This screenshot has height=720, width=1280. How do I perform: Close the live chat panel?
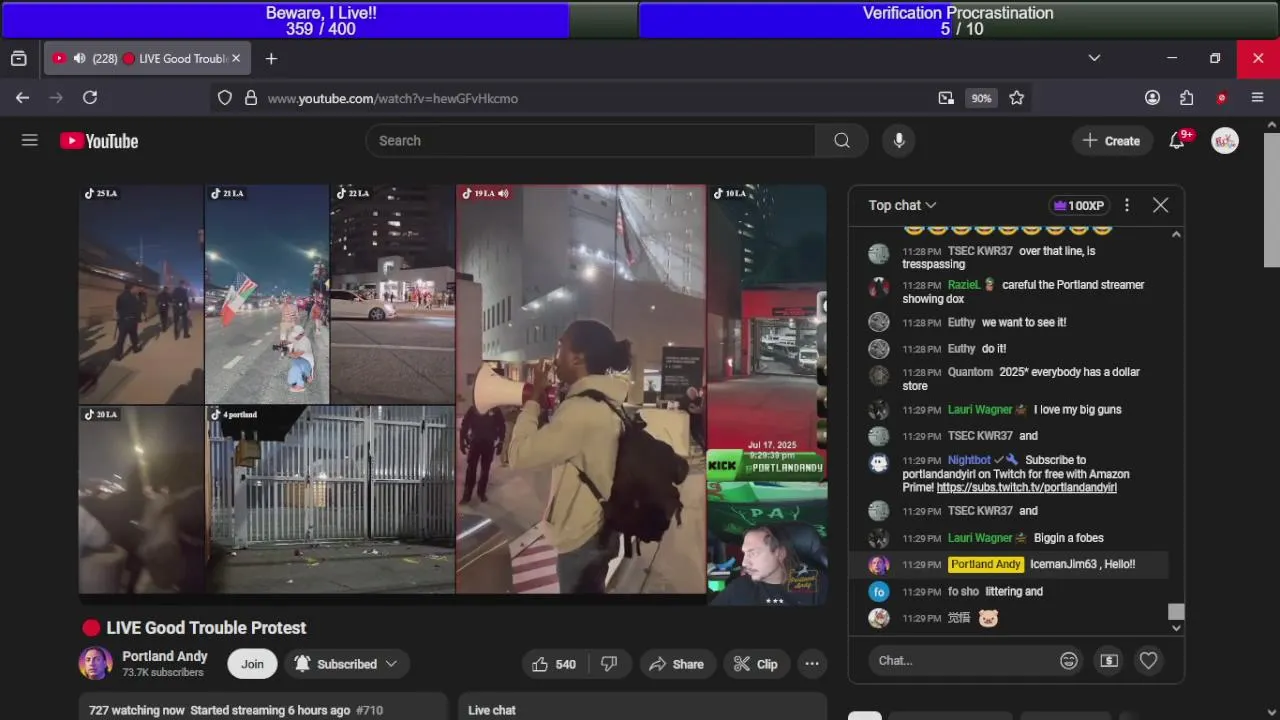1160,205
